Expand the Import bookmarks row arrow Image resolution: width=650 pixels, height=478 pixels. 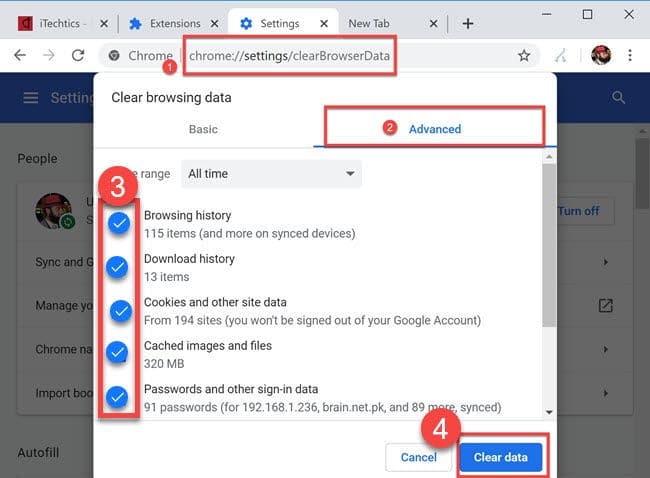click(606, 393)
